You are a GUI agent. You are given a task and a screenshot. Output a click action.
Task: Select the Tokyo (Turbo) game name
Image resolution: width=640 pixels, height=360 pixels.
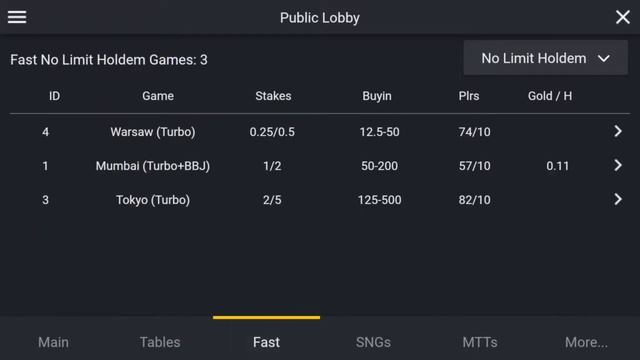(x=153, y=200)
